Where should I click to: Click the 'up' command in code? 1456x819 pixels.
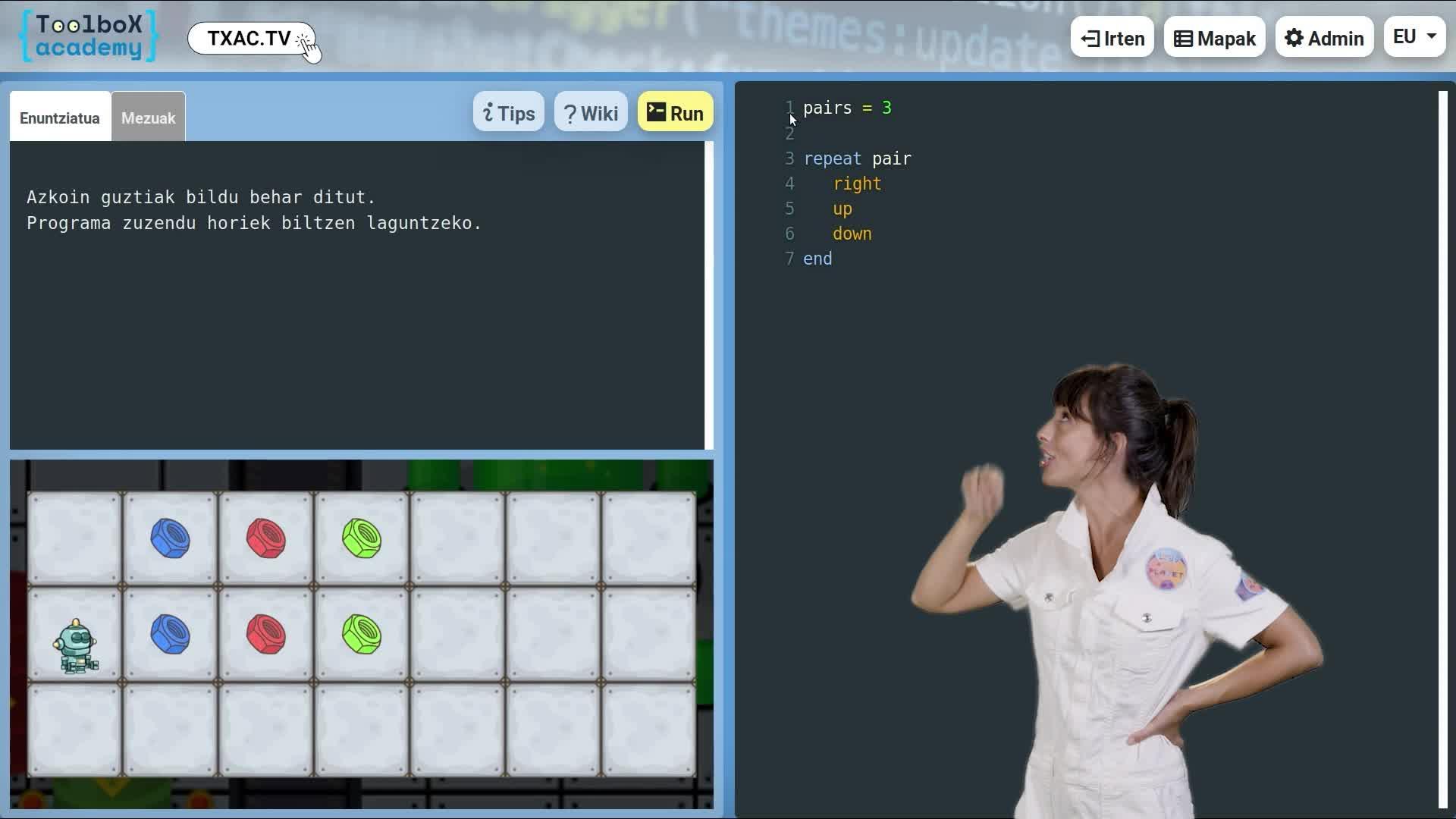(x=843, y=209)
